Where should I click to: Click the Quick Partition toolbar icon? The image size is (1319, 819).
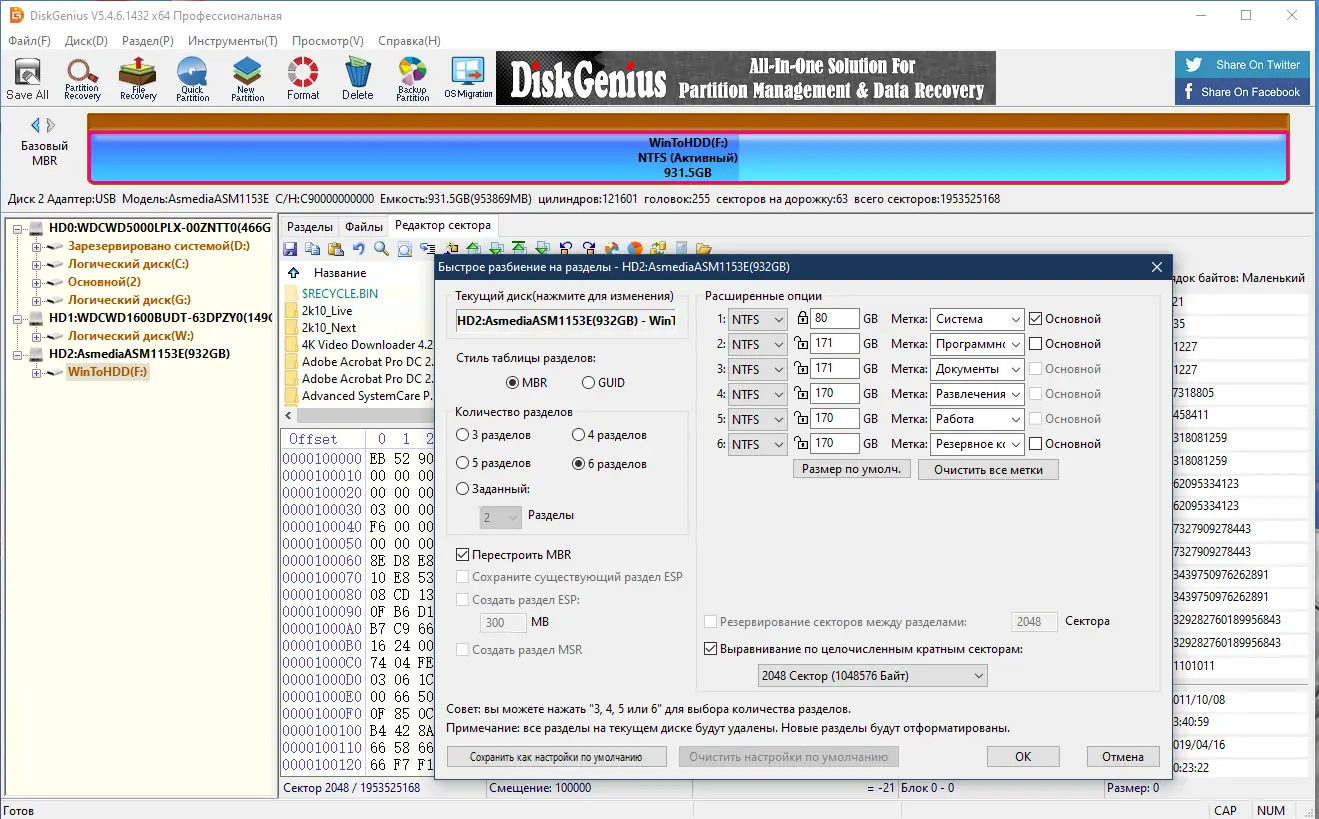pyautogui.click(x=192, y=79)
